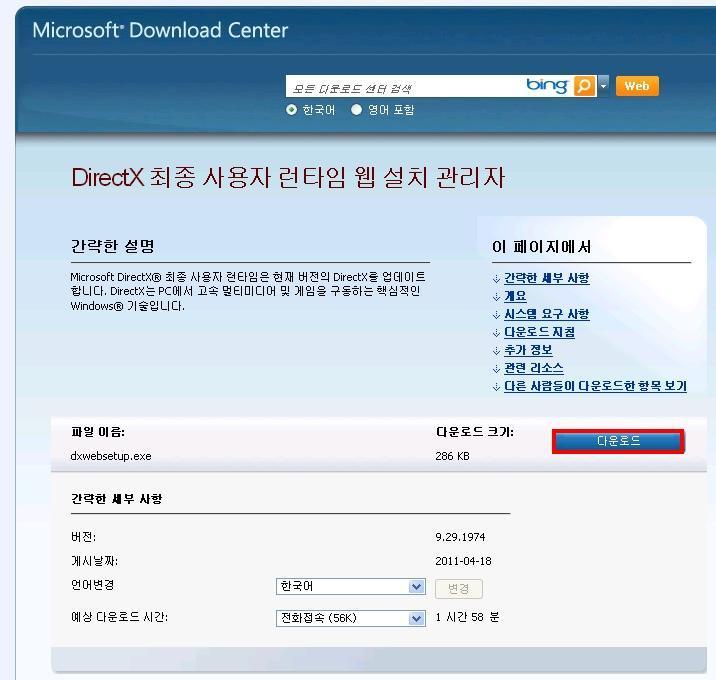
Task: Click the 변경 button
Action: pos(458,589)
